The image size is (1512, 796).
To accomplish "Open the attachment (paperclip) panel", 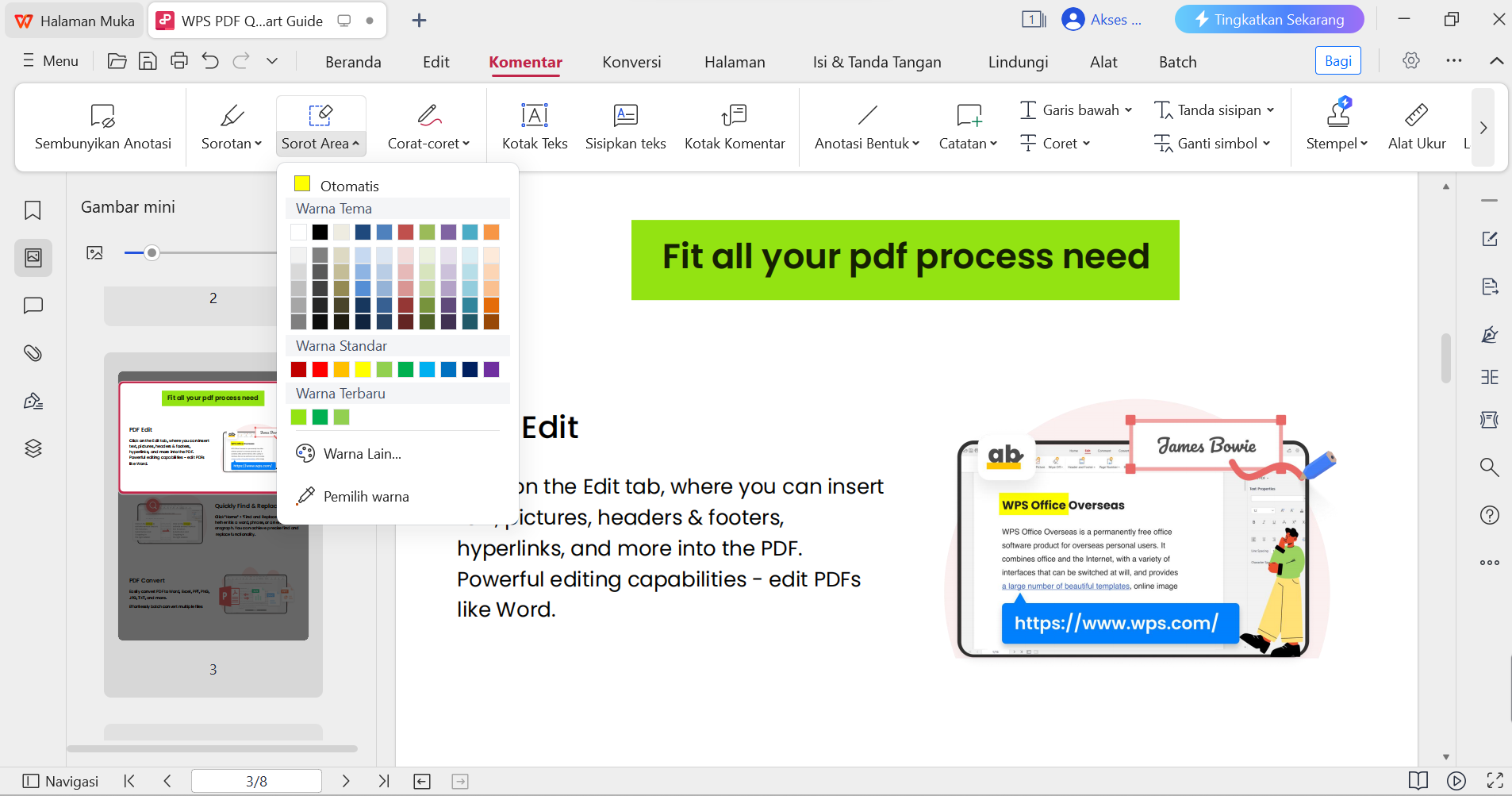I will [33, 353].
